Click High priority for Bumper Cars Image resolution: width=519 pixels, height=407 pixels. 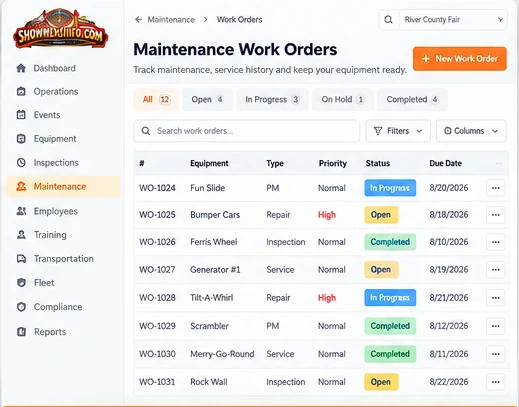327,215
